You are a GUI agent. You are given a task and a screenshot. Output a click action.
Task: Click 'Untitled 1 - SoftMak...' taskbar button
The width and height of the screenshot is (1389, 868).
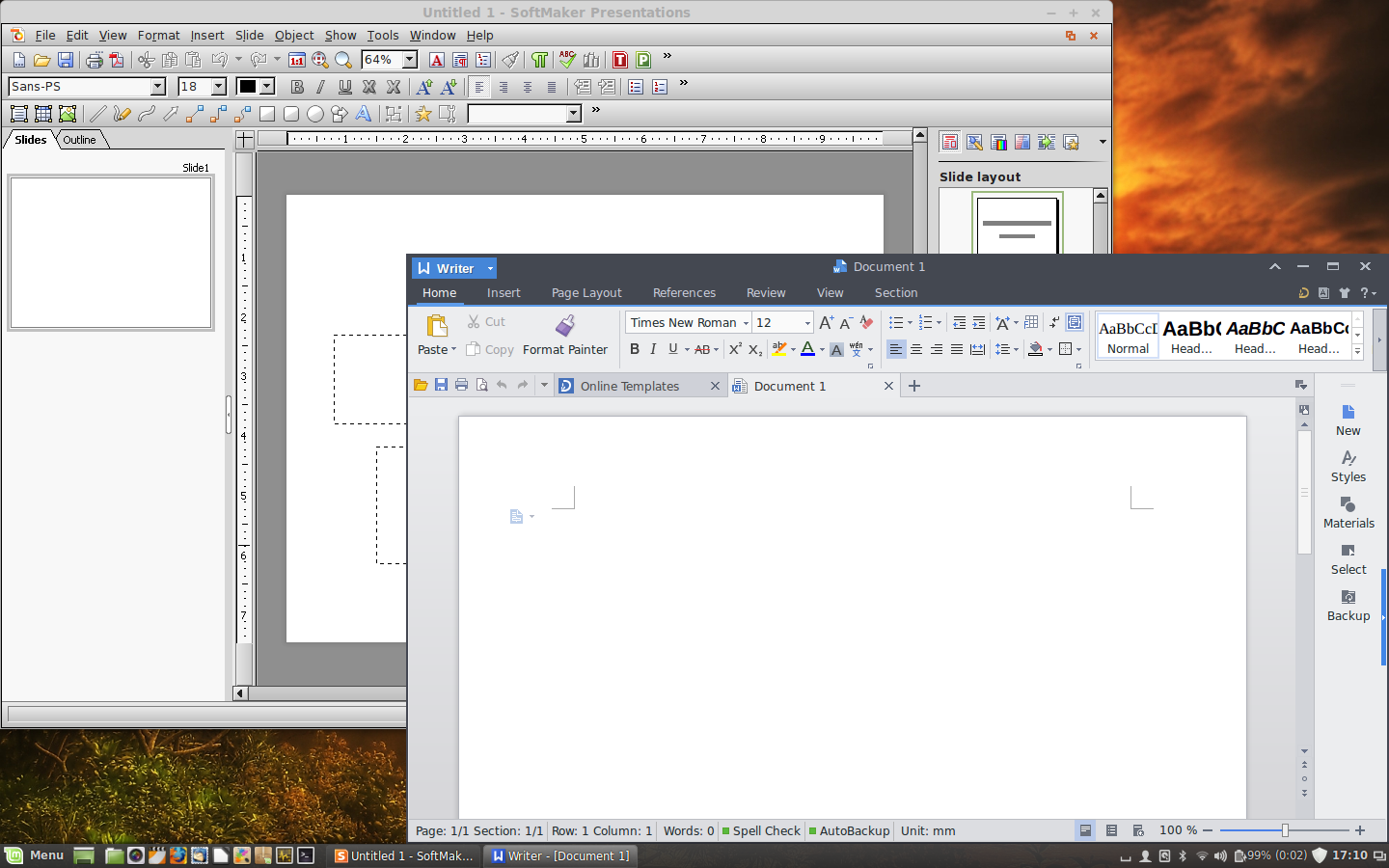tap(404, 855)
